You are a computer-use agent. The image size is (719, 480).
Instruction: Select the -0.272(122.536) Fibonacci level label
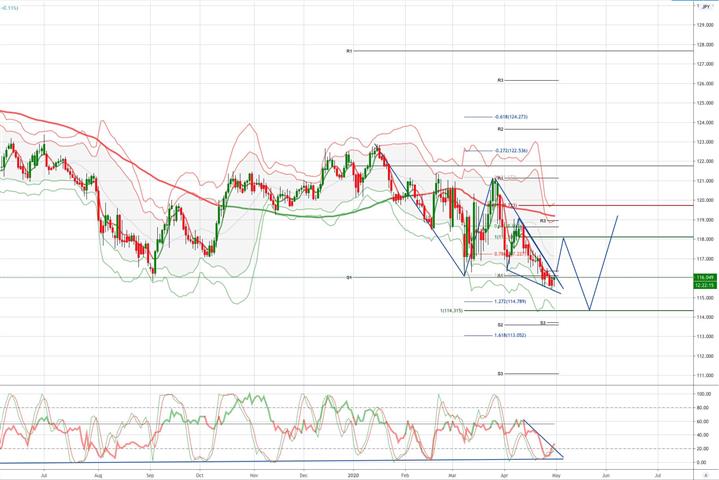tap(511, 150)
